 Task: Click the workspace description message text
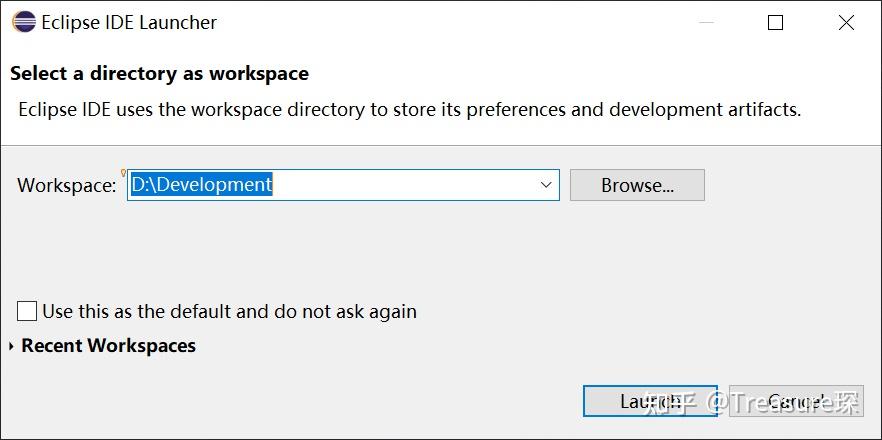409,109
